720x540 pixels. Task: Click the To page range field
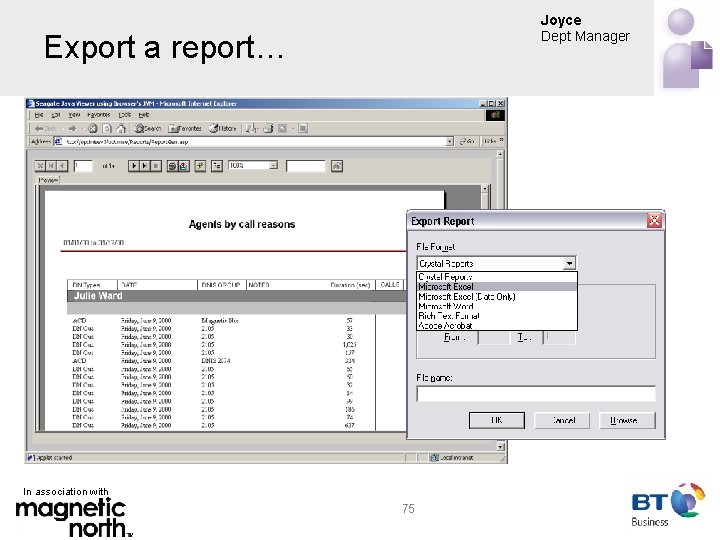(x=559, y=338)
